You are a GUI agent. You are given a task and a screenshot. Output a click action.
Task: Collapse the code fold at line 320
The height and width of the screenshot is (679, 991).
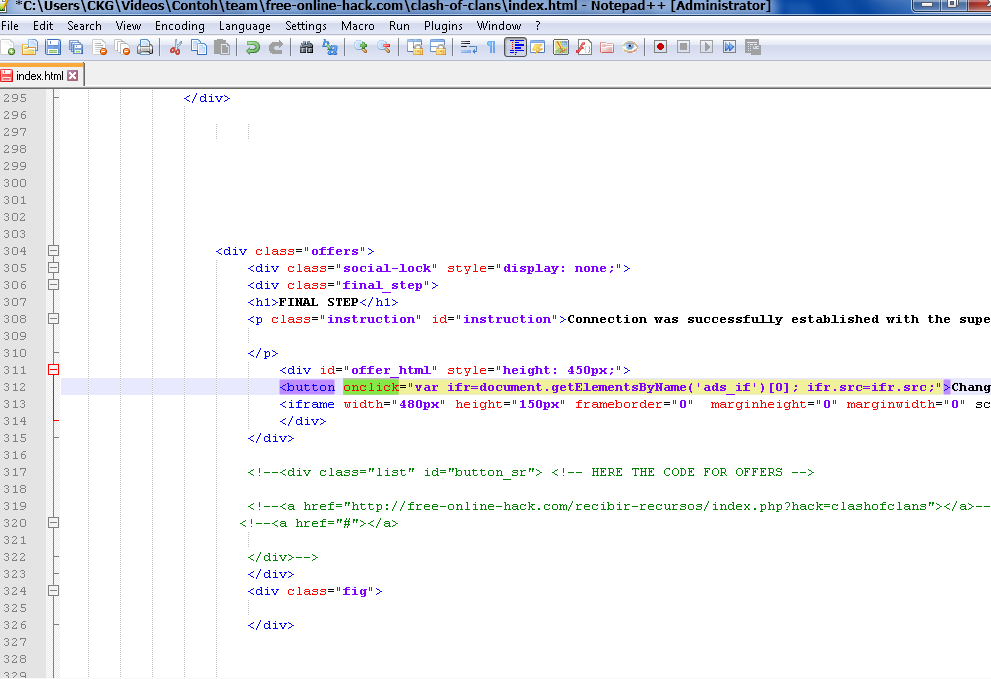click(x=53, y=523)
